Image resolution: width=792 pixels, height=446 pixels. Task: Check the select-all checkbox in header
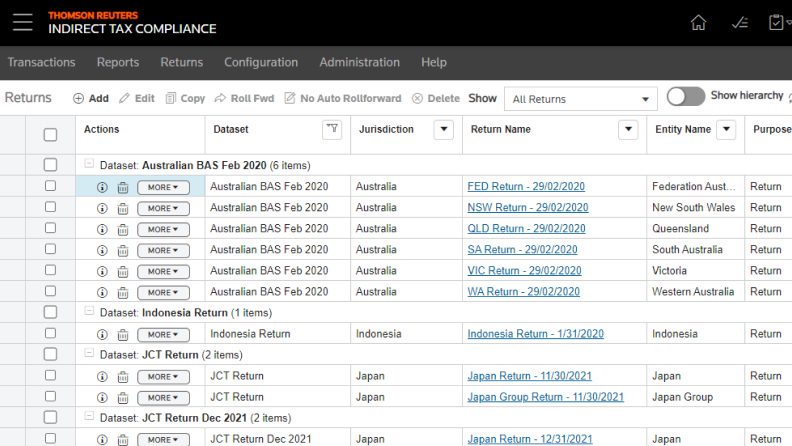(x=50, y=134)
